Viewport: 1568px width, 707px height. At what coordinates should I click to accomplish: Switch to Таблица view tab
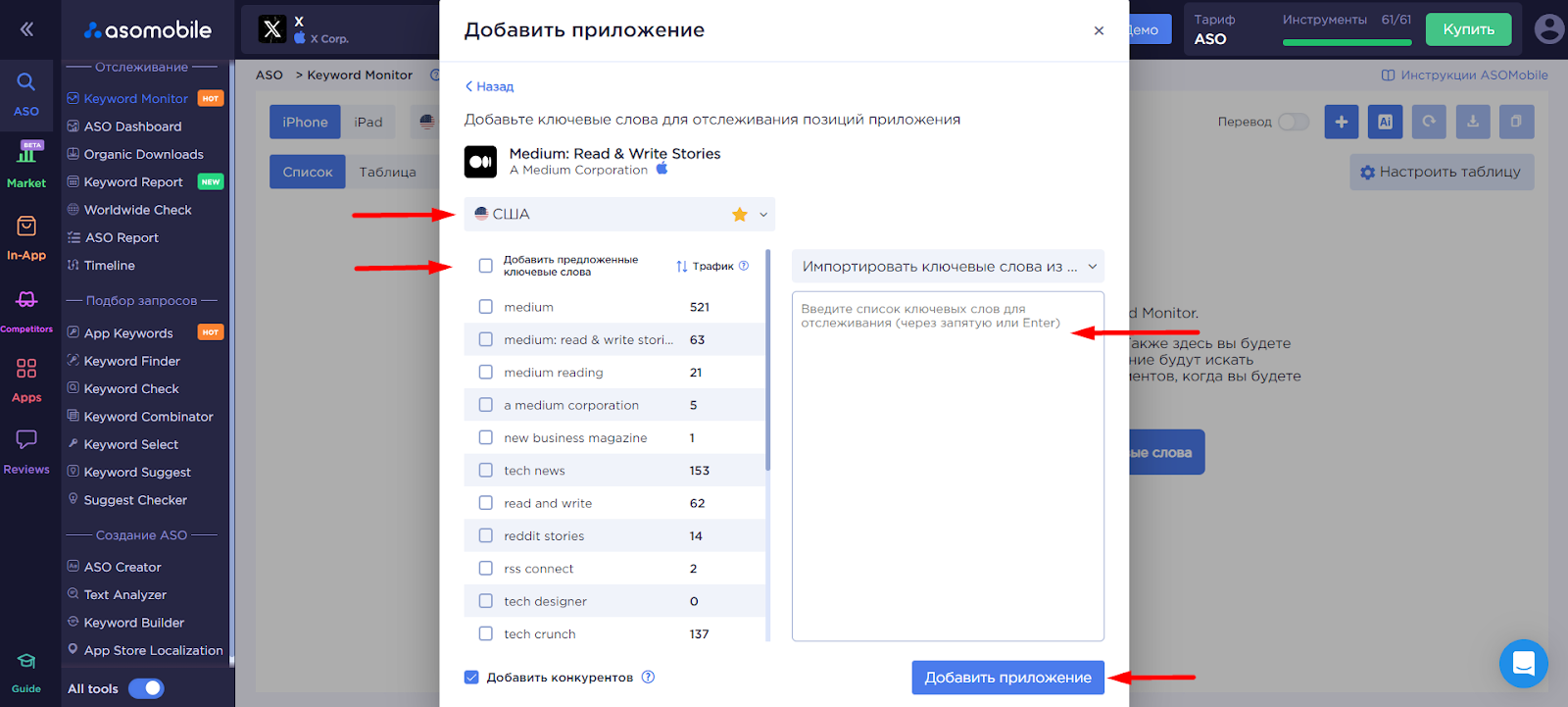pyautogui.click(x=387, y=172)
